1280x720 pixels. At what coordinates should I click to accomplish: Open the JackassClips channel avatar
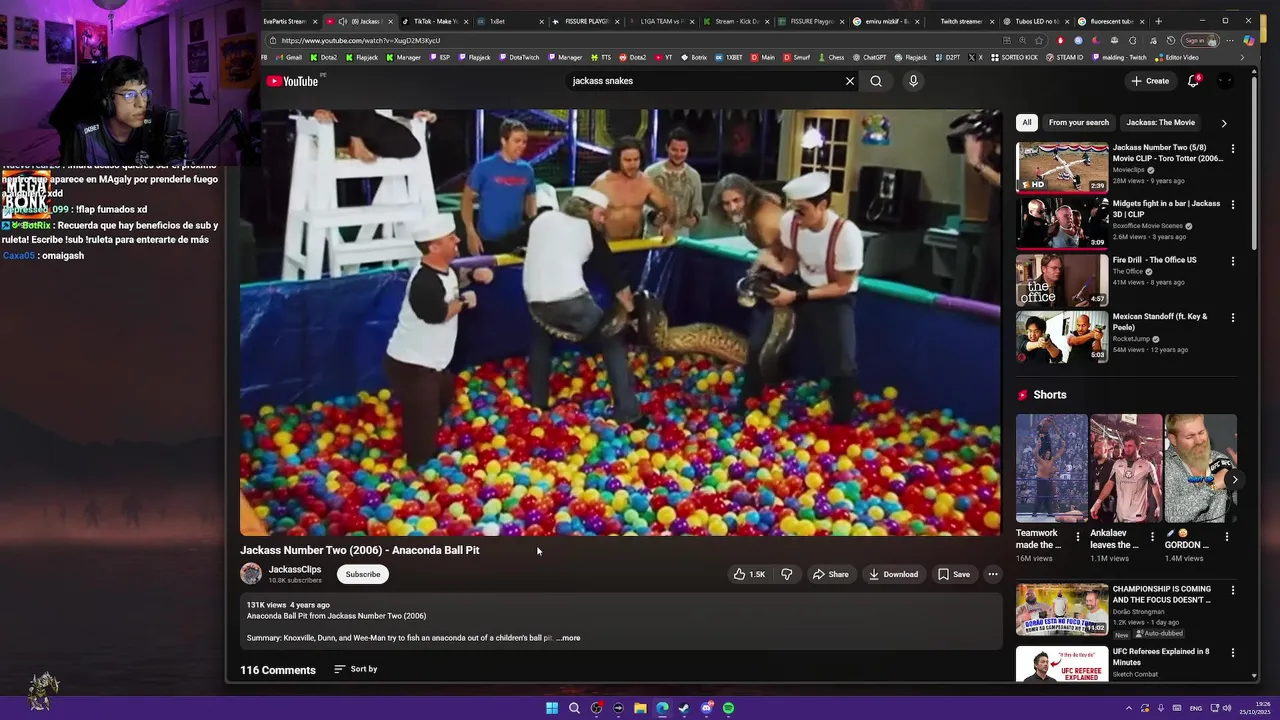click(251, 573)
